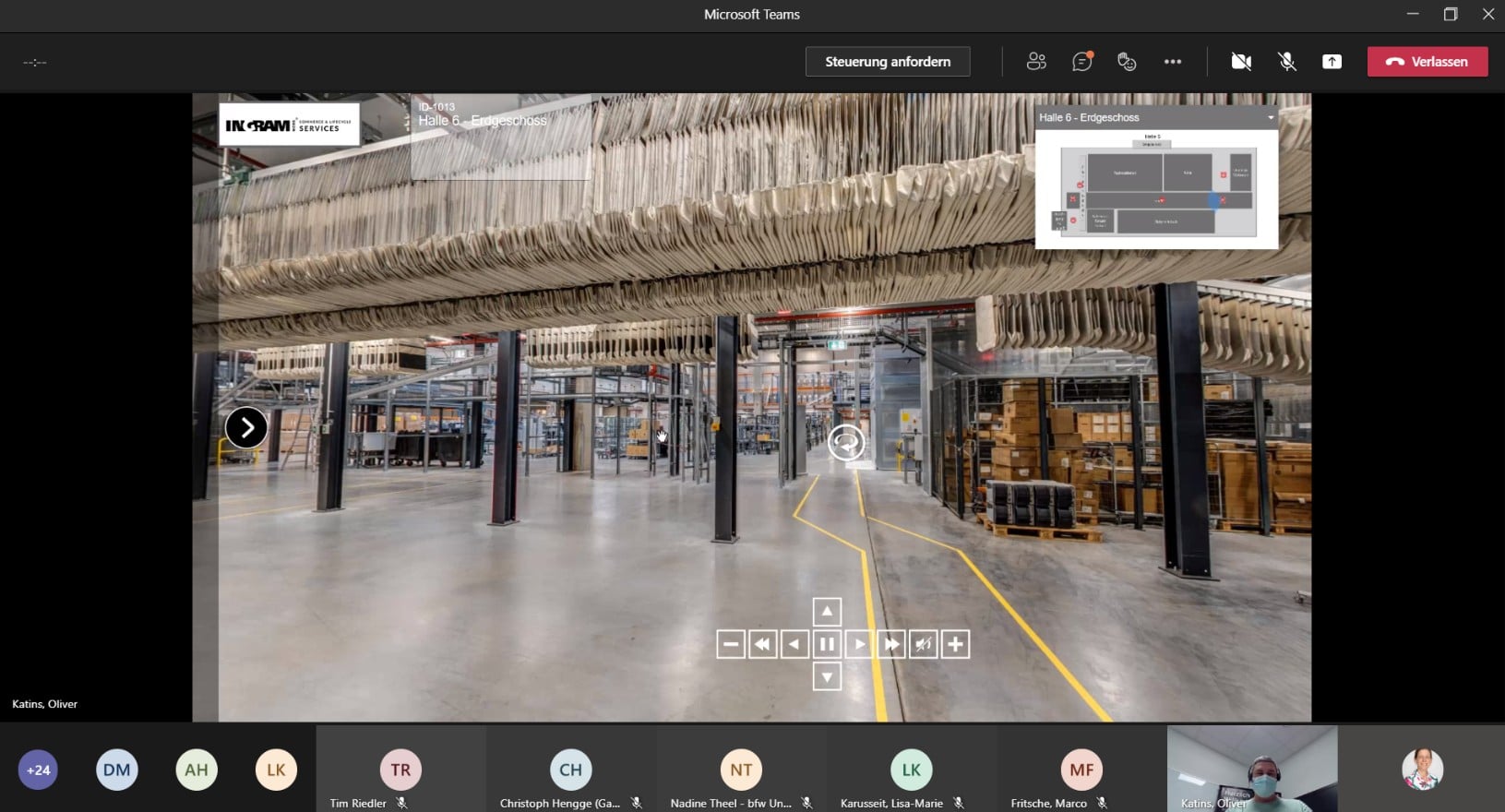
Task: Pause the virtual tour playback
Action: [x=827, y=644]
